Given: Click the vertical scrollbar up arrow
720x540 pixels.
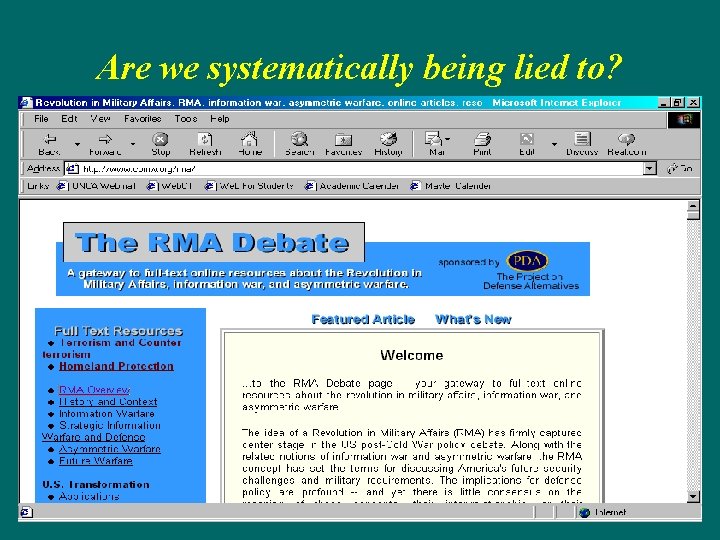Looking at the screenshot, I should click(693, 205).
